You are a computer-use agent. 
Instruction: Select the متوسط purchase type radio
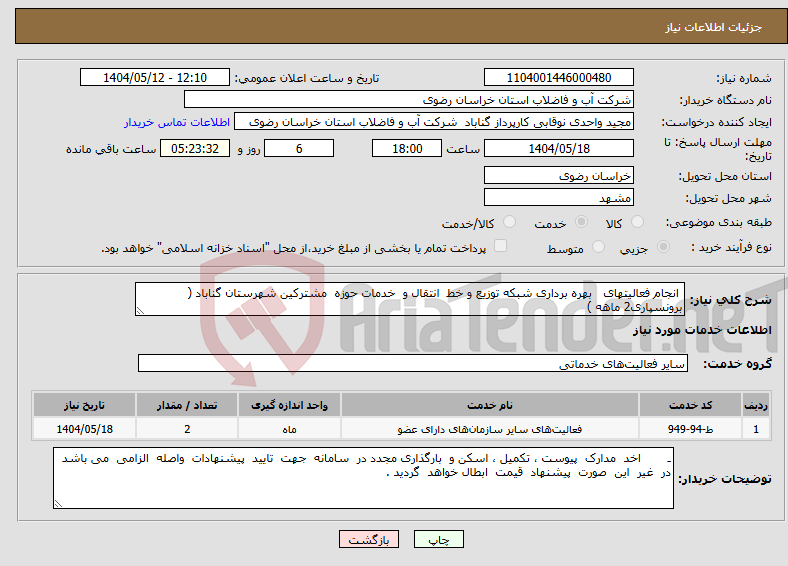[598, 246]
